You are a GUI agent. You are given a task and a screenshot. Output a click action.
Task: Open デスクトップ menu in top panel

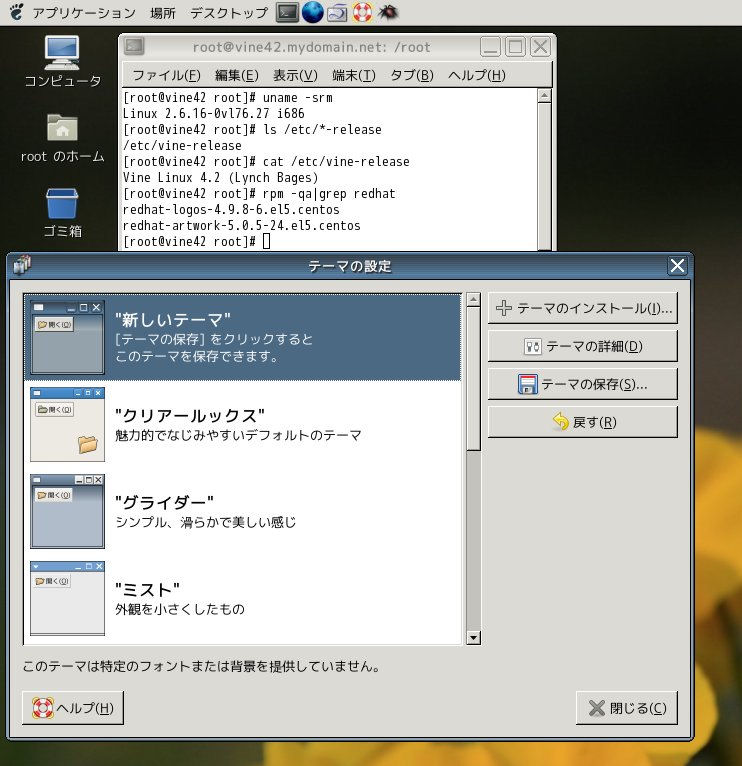pyautogui.click(x=229, y=13)
